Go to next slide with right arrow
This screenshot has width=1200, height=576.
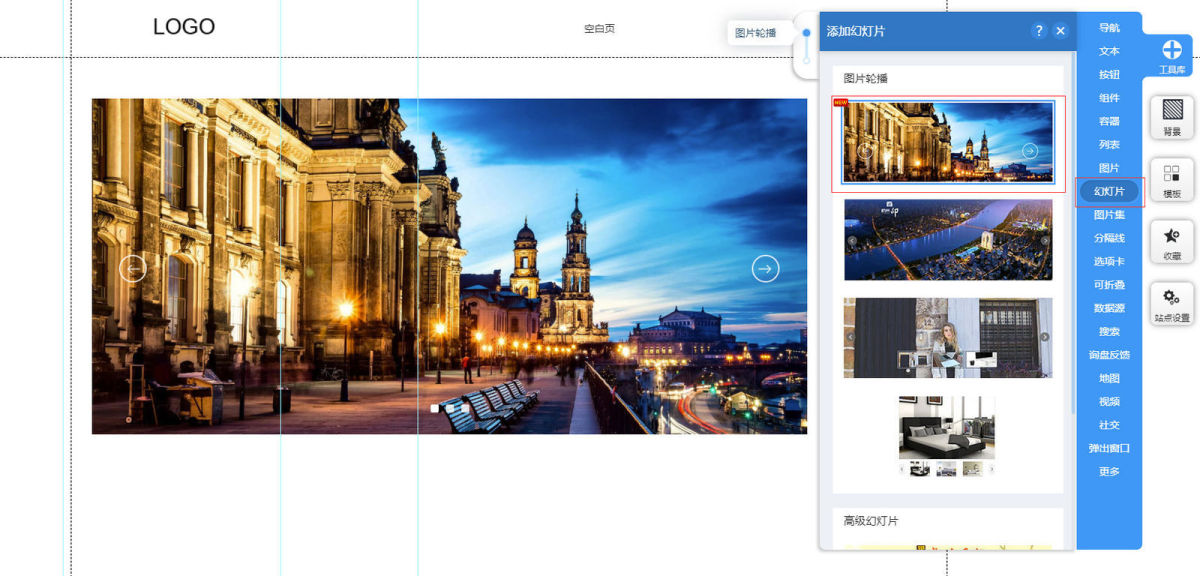click(765, 268)
